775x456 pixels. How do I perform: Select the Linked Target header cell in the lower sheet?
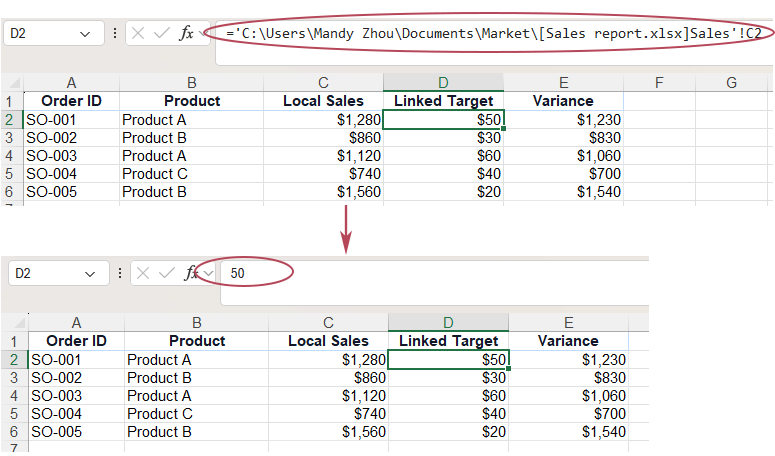coord(448,341)
